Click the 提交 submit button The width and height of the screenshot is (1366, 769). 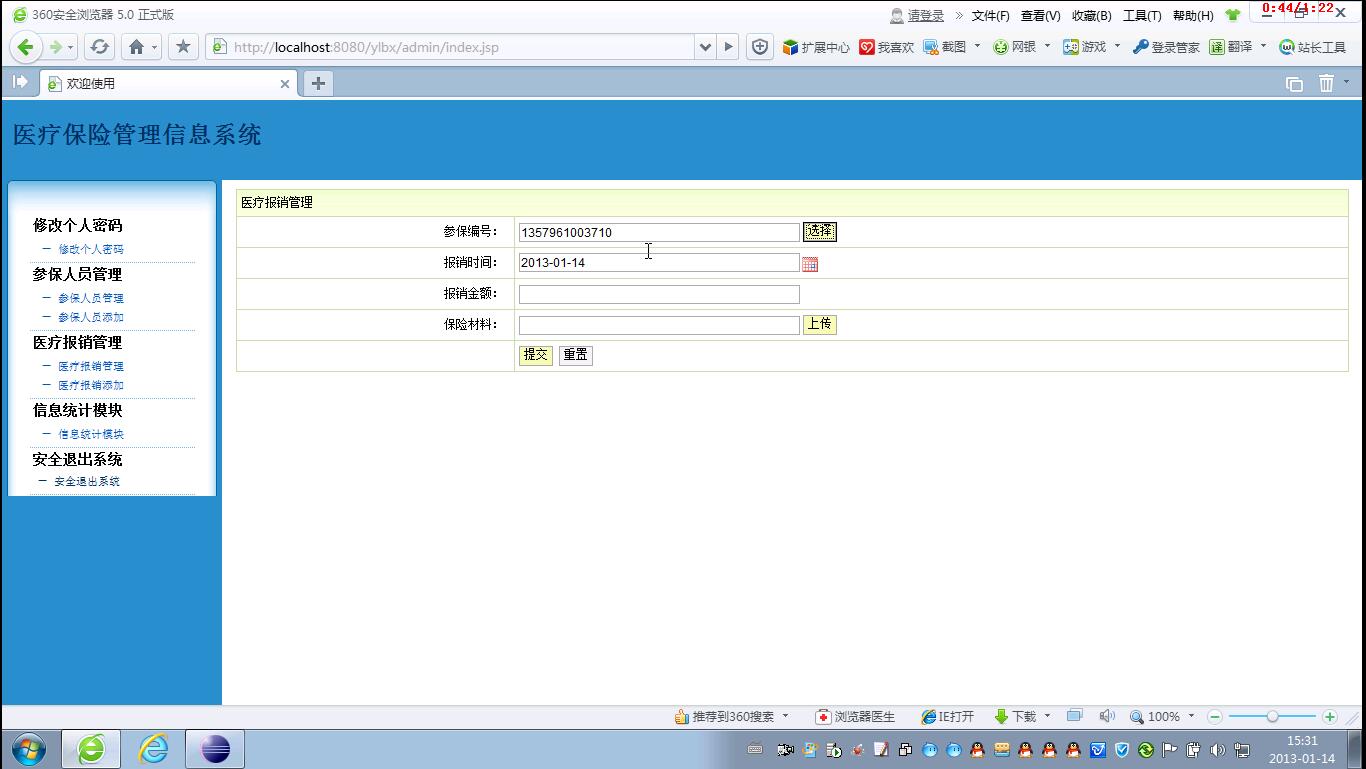pyautogui.click(x=536, y=355)
